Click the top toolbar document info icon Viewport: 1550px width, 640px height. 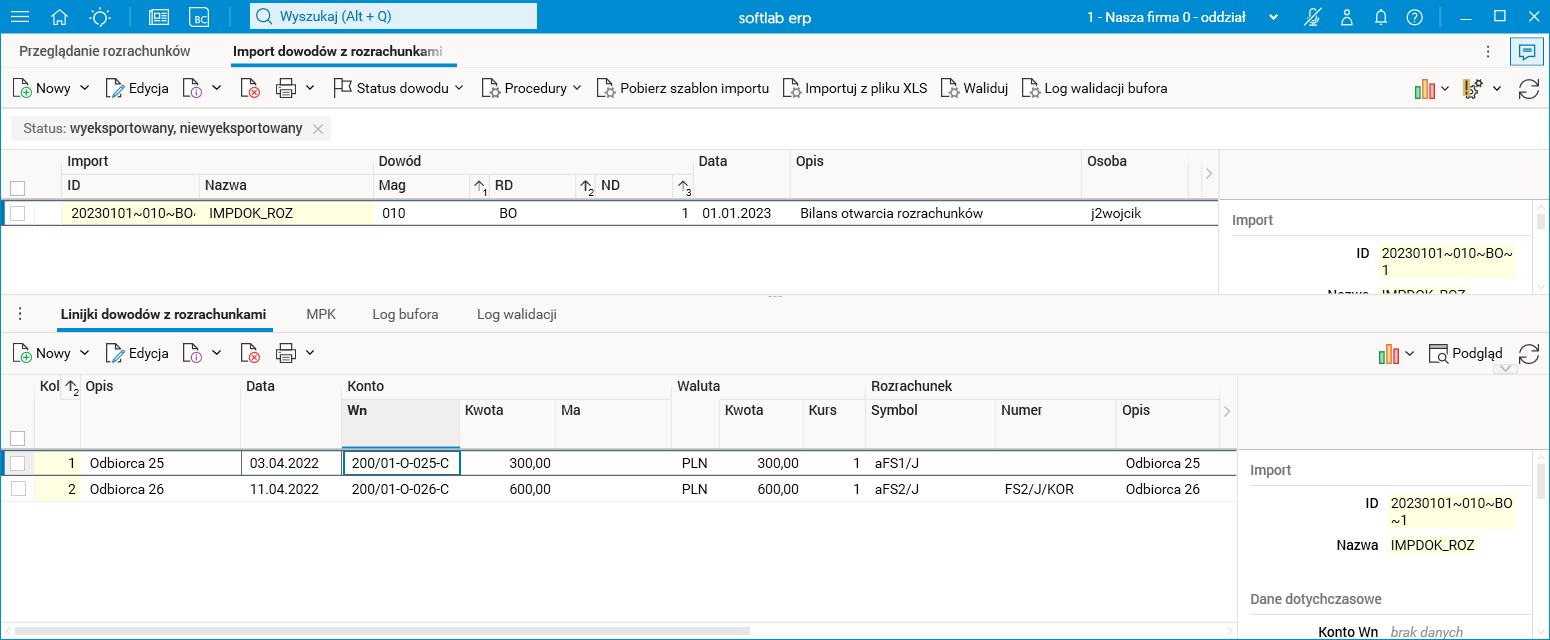192,88
